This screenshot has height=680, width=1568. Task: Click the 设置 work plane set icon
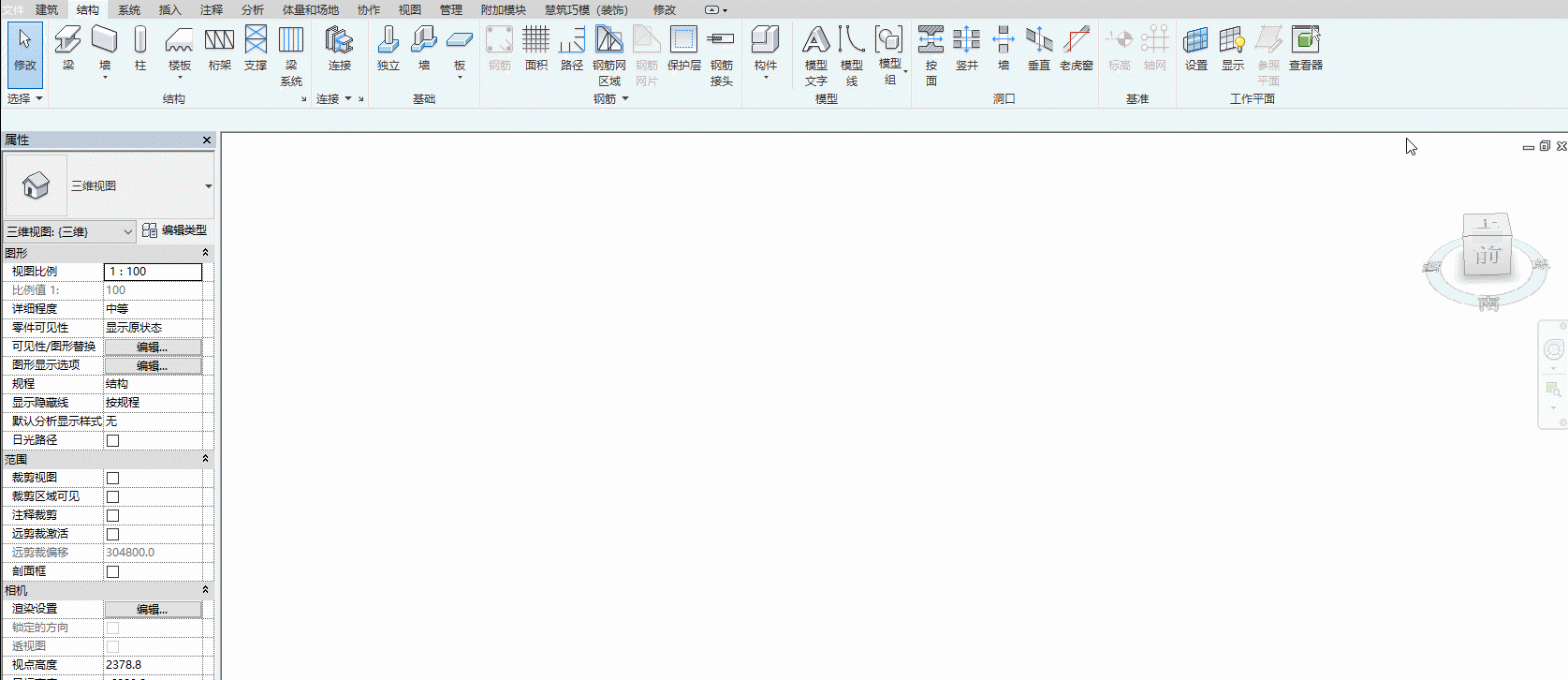[x=1196, y=50]
